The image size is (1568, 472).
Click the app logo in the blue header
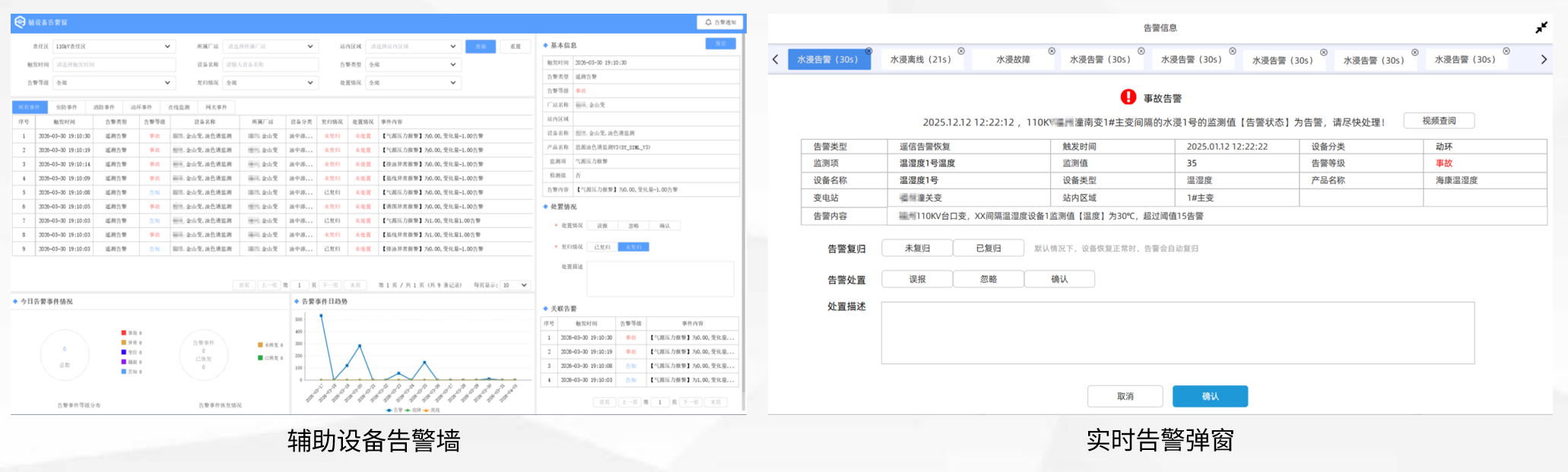20,23
